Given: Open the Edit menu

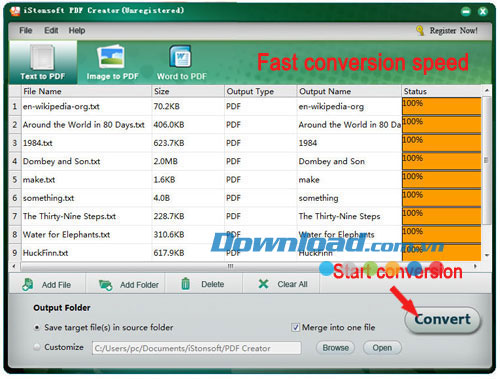Looking at the screenshot, I should tap(51, 30).
